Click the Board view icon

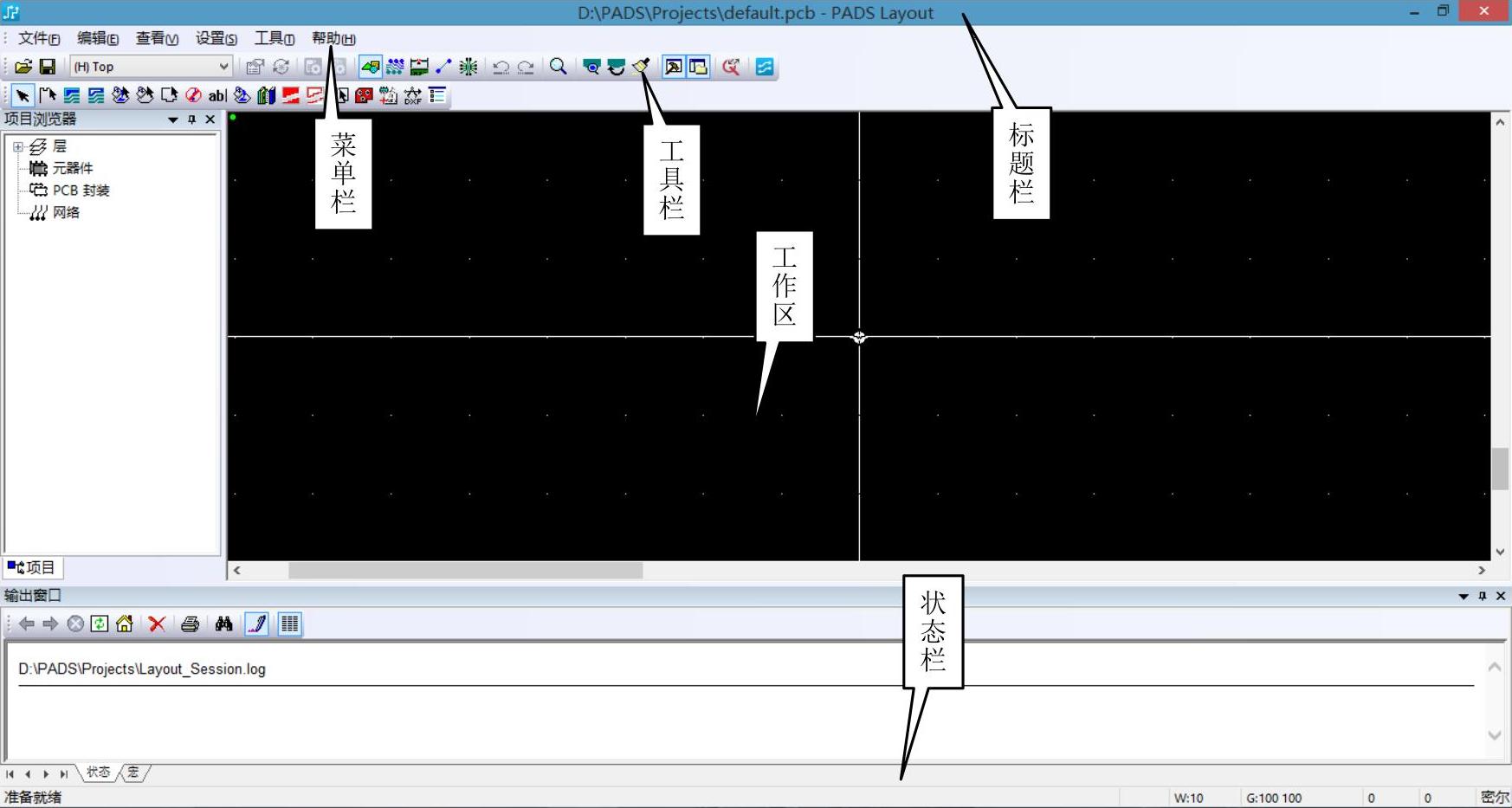pos(591,67)
